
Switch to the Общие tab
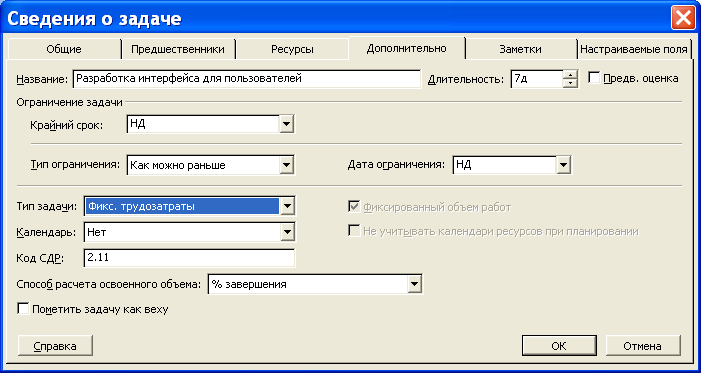[x=64, y=49]
